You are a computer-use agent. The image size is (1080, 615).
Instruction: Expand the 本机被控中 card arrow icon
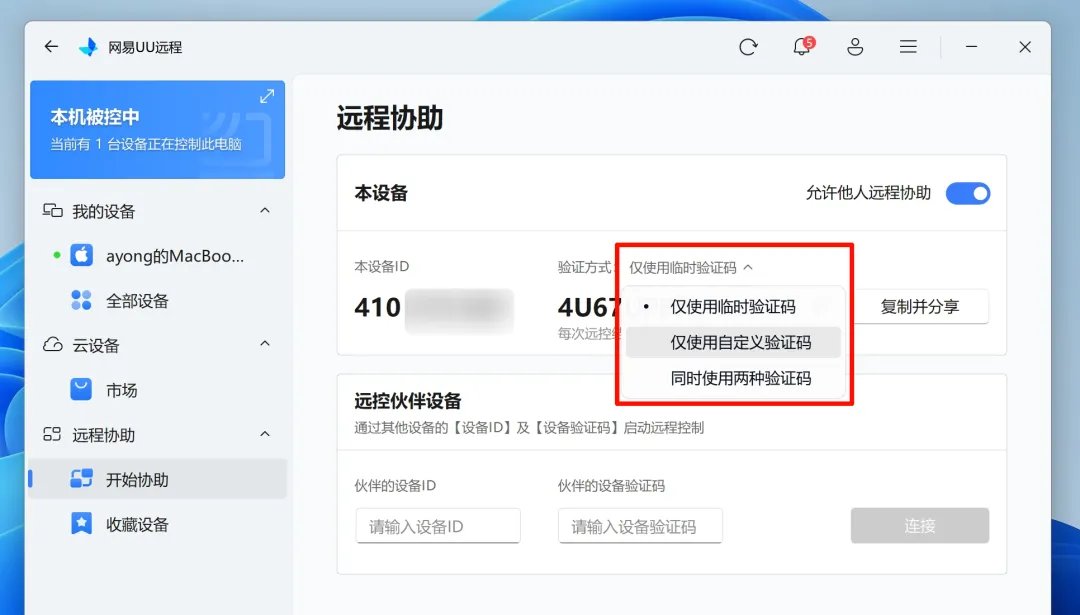tap(267, 96)
